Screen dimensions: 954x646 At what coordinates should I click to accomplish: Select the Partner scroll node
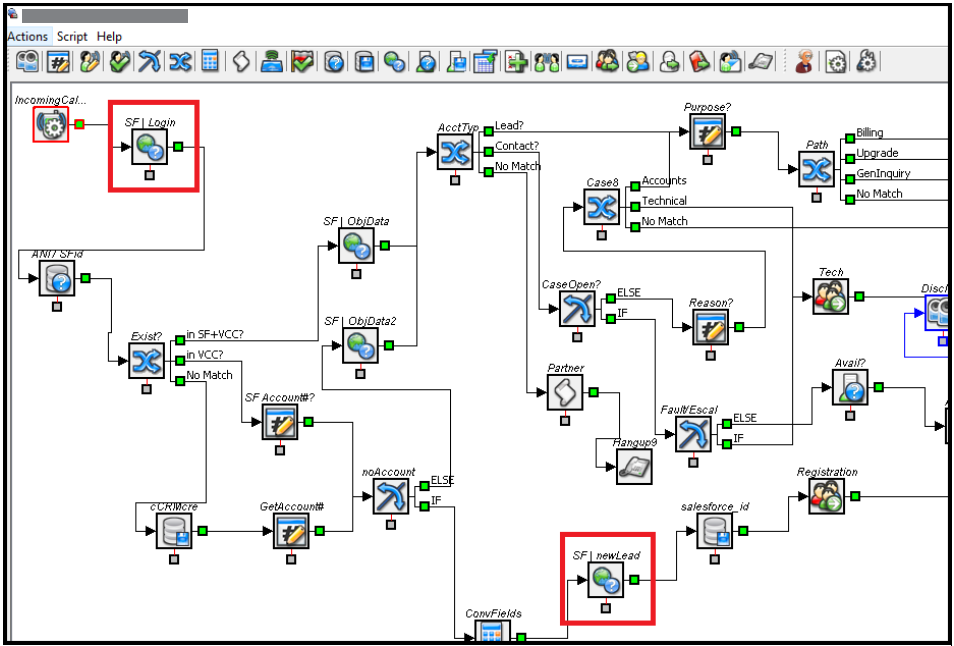click(565, 392)
